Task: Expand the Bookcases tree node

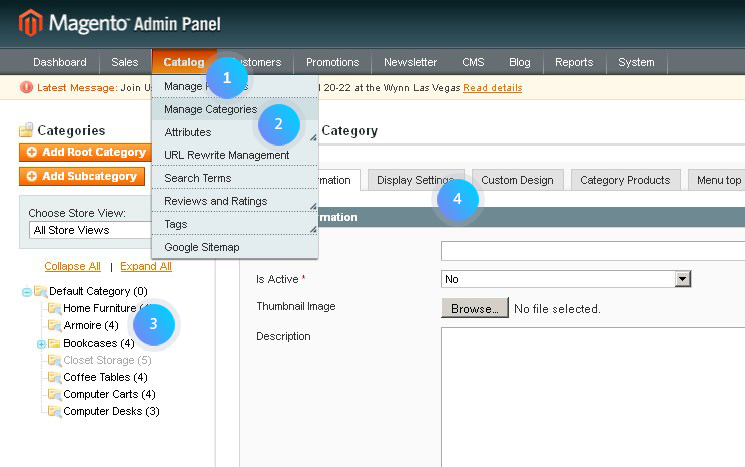Action: click(x=41, y=344)
